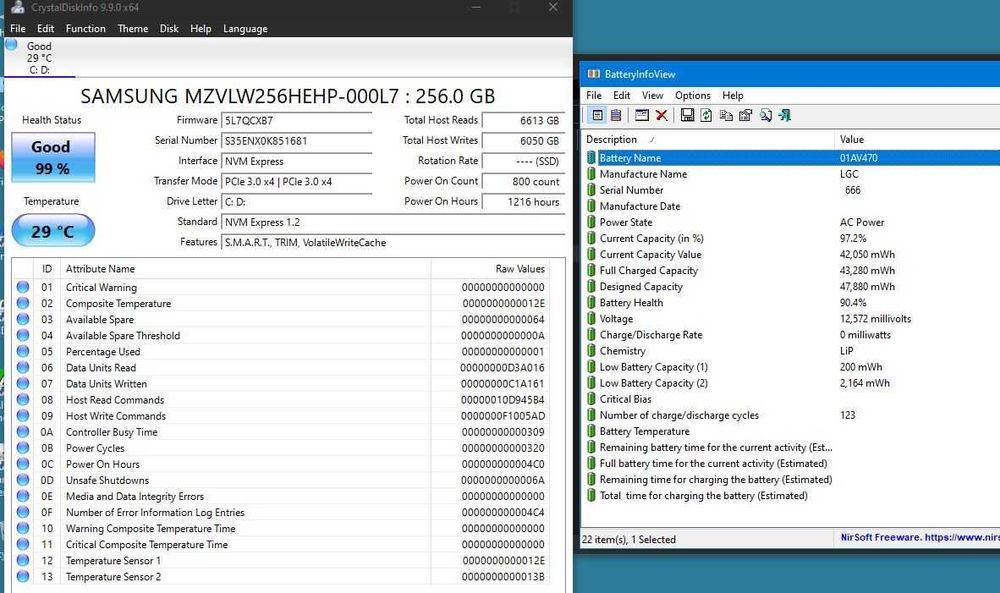Select the Data Units Written attribute row
Viewport: 1000px width, 593px height.
tap(281, 384)
